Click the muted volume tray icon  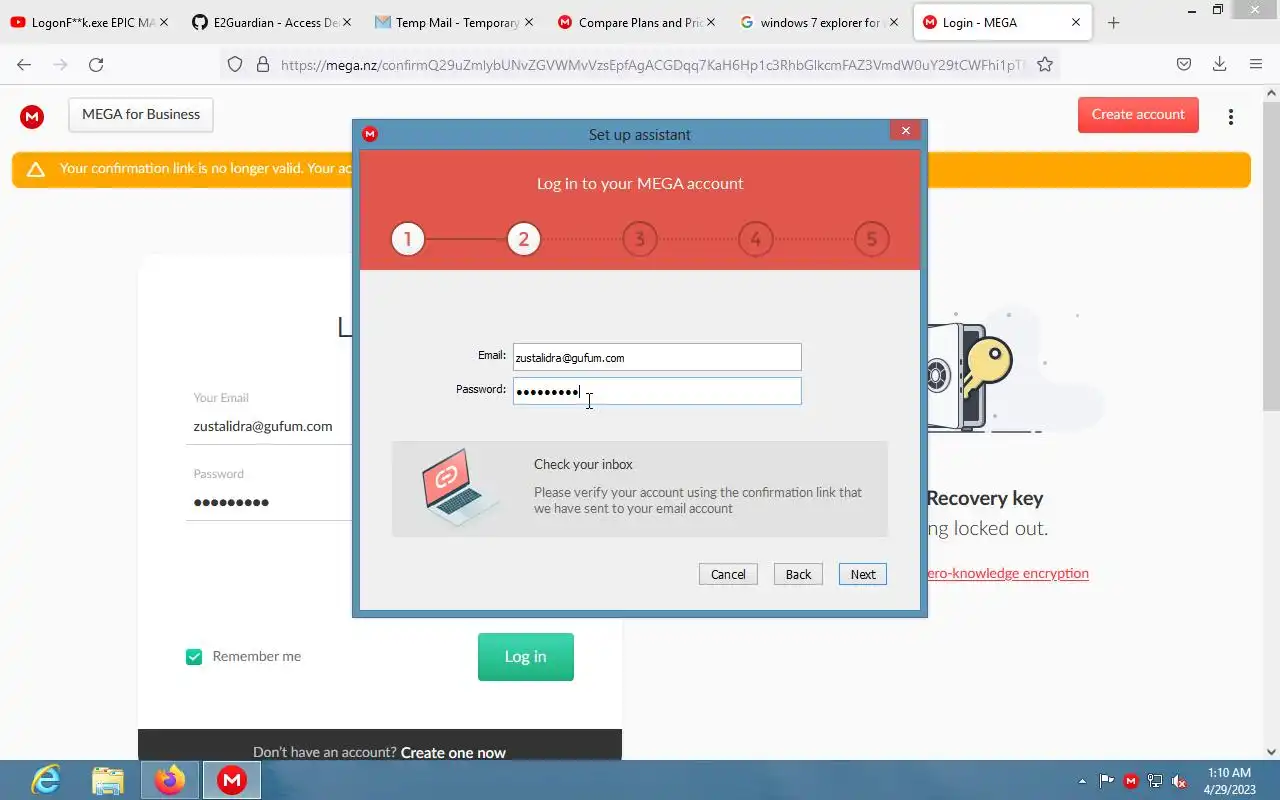click(1179, 781)
